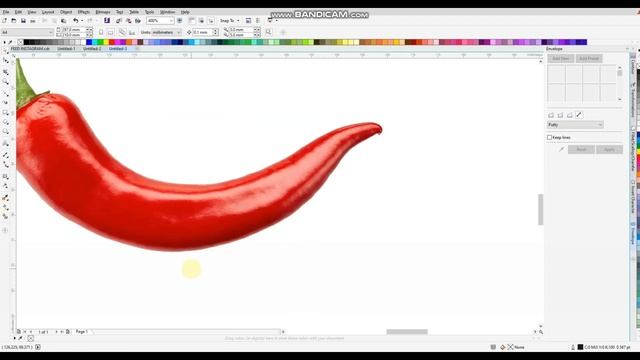Screen dimensions: 640x360
Task: Select the Connector tool in the toolbox
Action: pos(6,164)
